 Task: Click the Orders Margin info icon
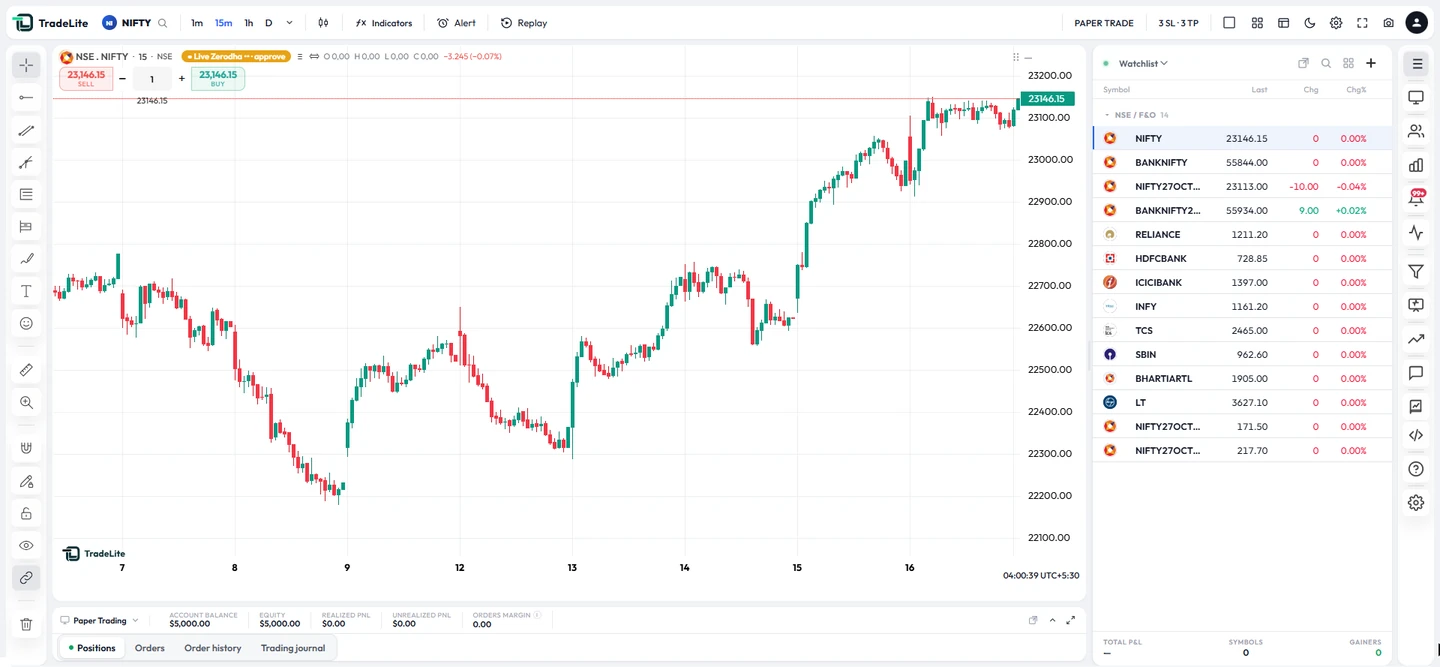(537, 615)
